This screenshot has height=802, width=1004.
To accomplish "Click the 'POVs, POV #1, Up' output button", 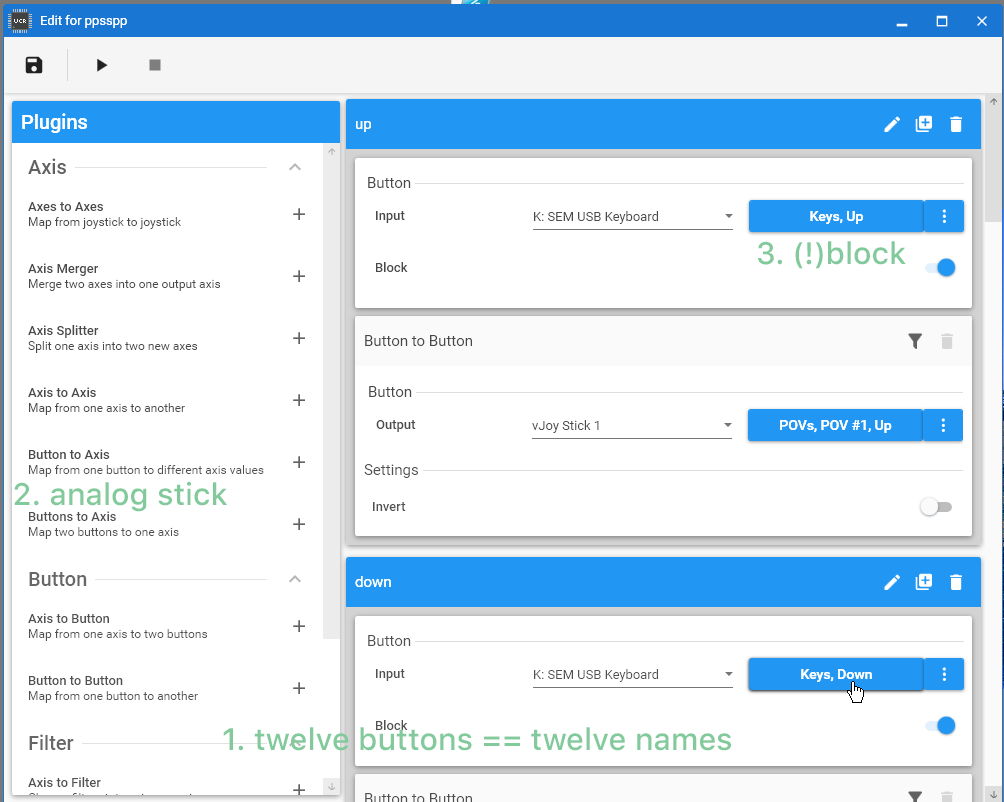I will coord(834,425).
